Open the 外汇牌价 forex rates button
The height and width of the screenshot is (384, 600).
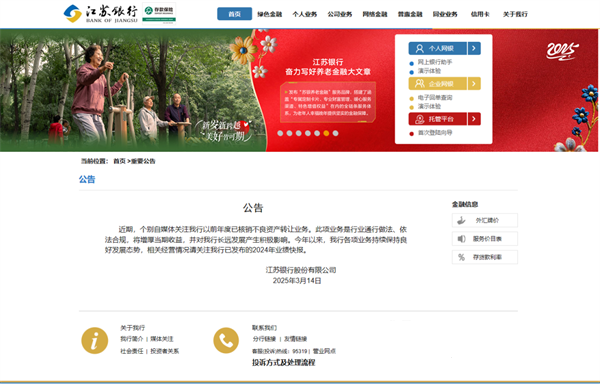coord(485,220)
